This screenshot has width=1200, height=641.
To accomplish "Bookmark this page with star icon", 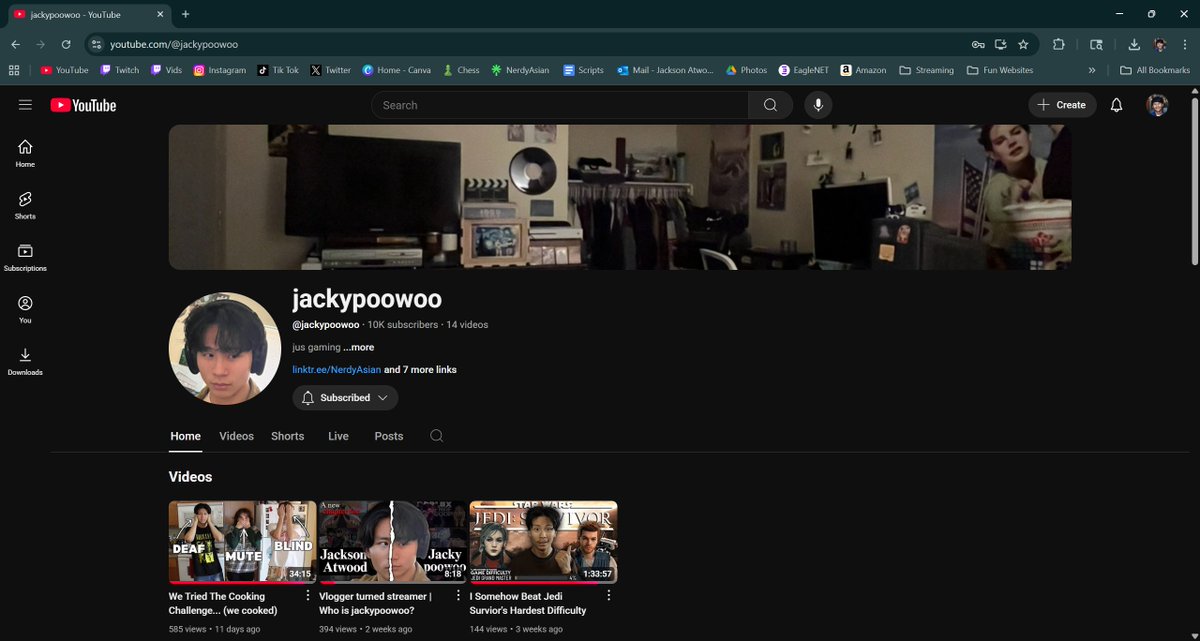I will point(1023,44).
